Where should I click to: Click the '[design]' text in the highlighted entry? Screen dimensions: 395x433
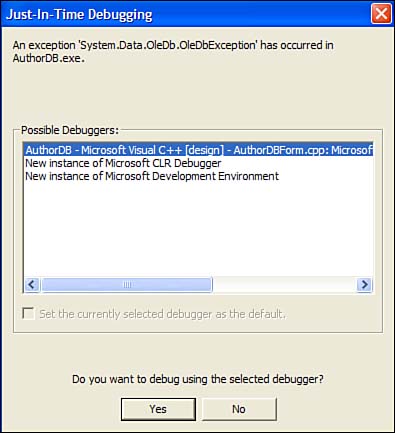(x=204, y=150)
